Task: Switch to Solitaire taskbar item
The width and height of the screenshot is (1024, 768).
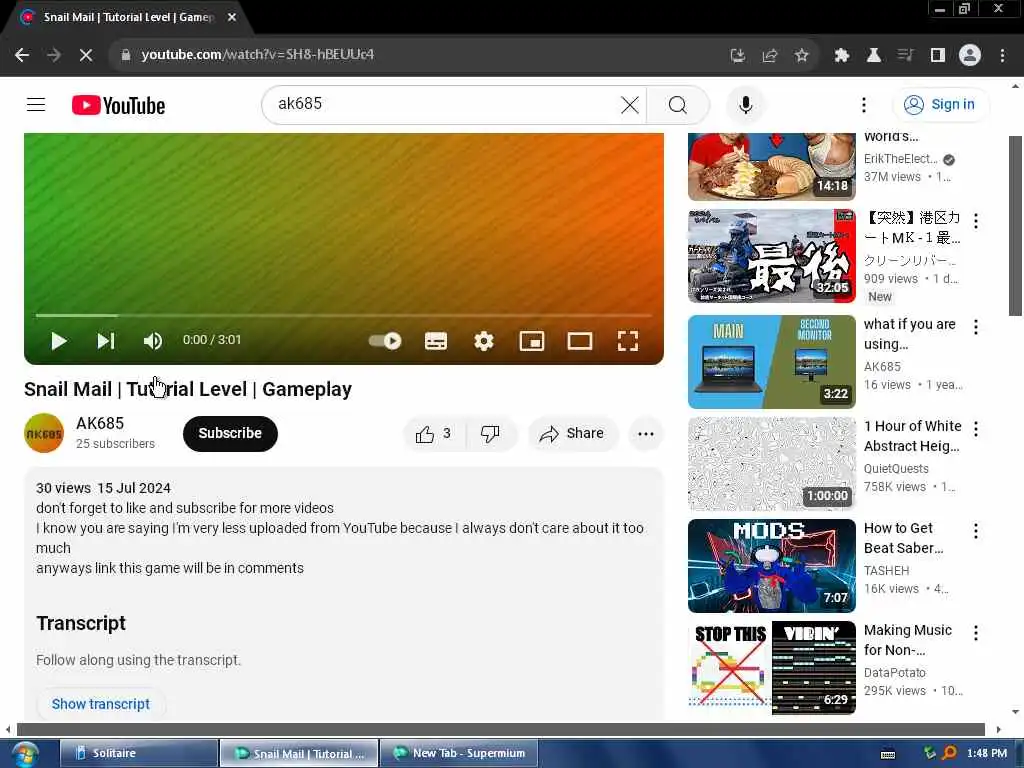Action: pyautogui.click(x=138, y=753)
